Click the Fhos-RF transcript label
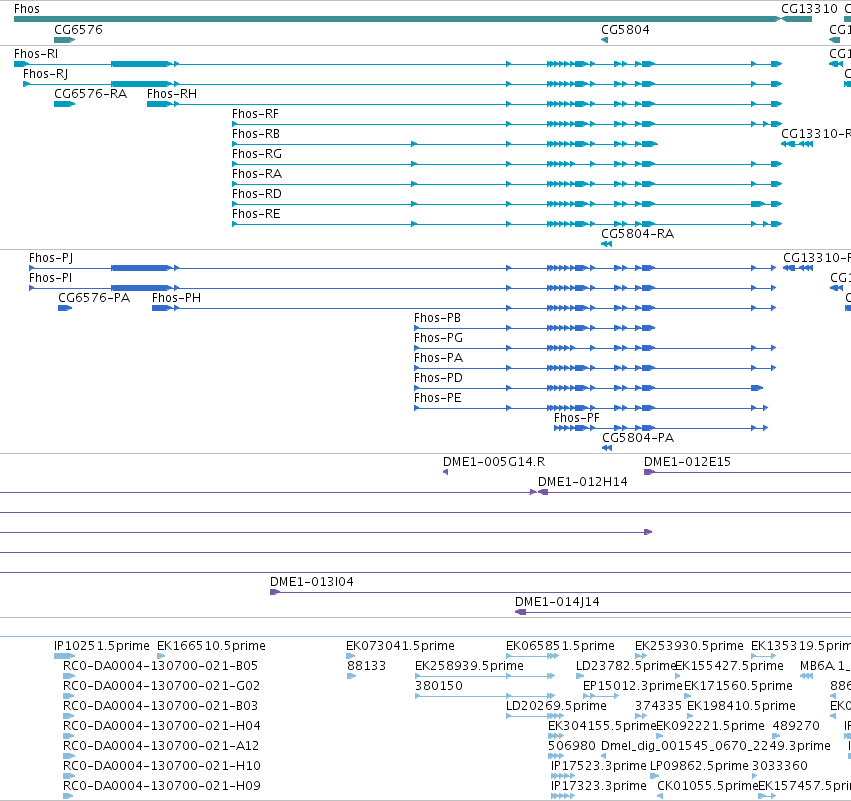The height and width of the screenshot is (801, 851). [x=255, y=114]
